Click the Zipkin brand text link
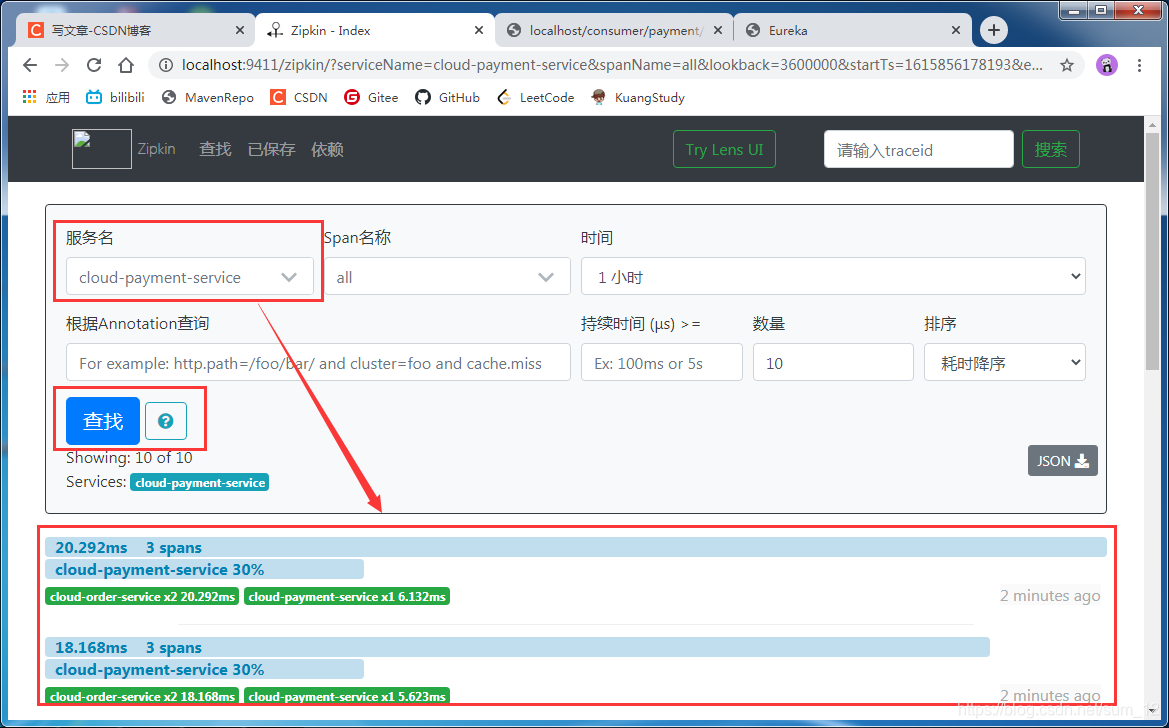 [157, 149]
